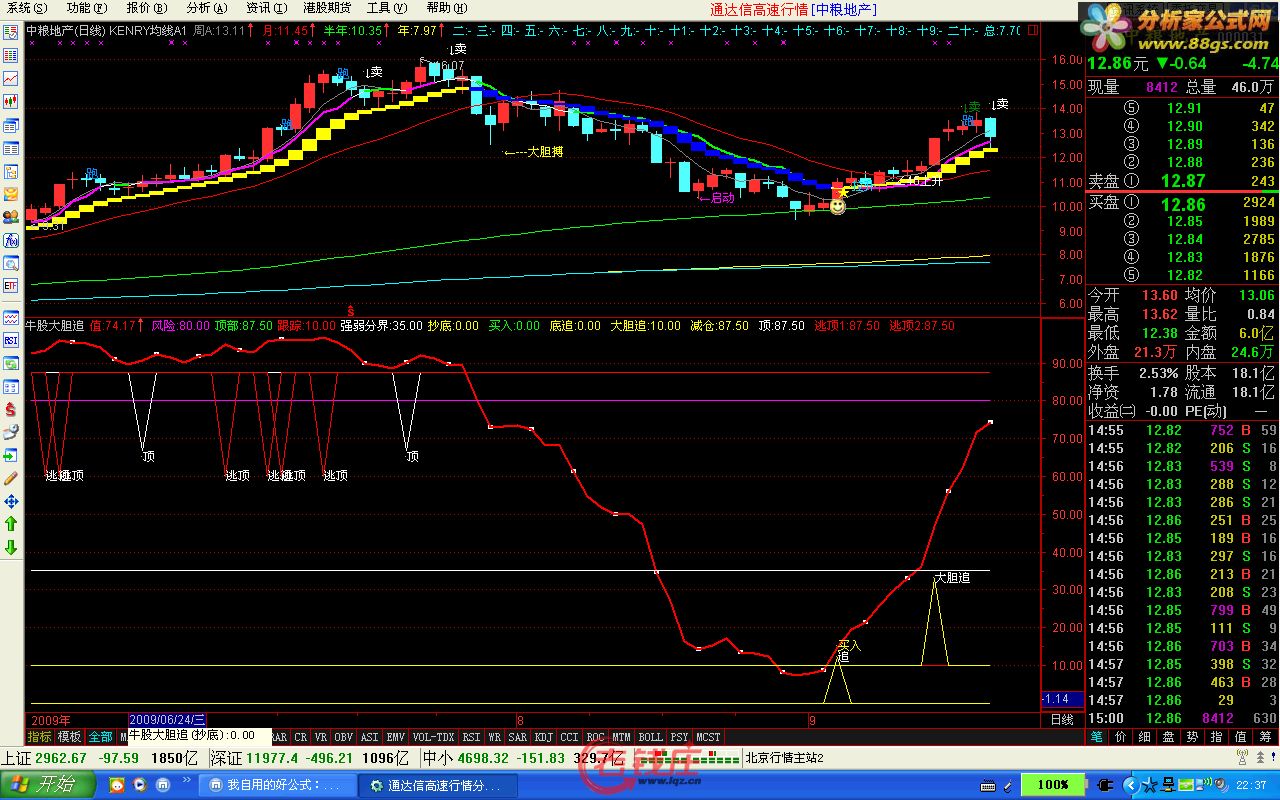Click the red dollar sign sidebar icon

[x=11, y=409]
